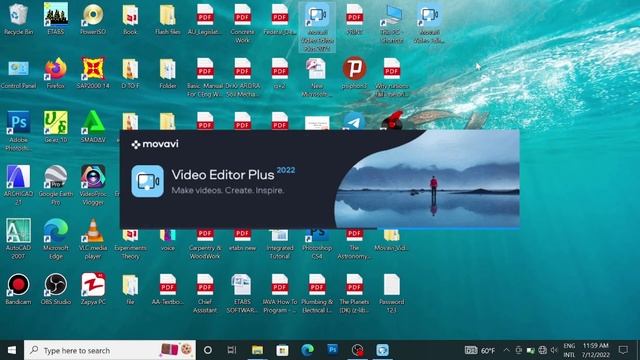640x360 pixels.
Task: Click the splash screen landscape image
Action: (x=427, y=179)
